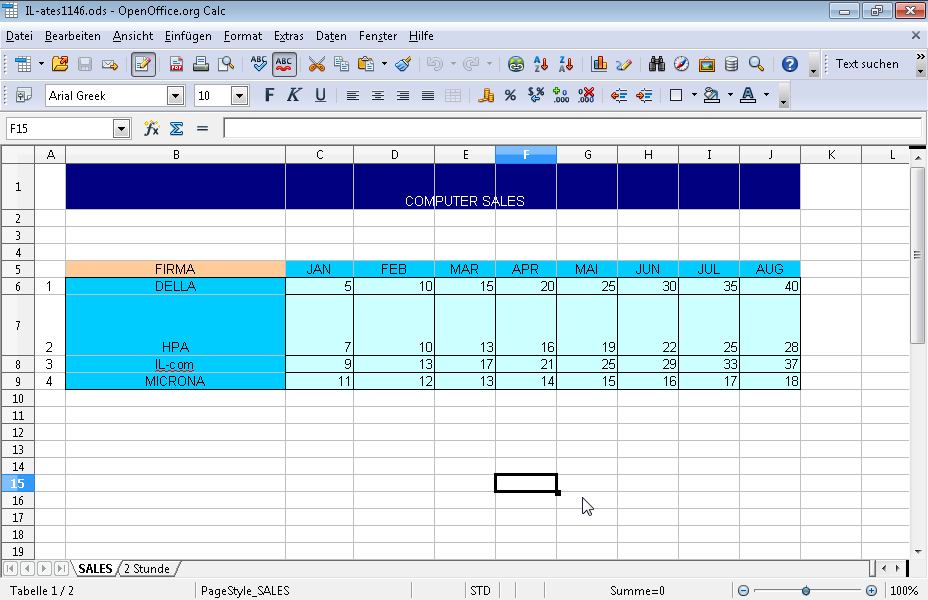928x600 pixels.
Task: Zoom out with the minus button
Action: (x=743, y=591)
